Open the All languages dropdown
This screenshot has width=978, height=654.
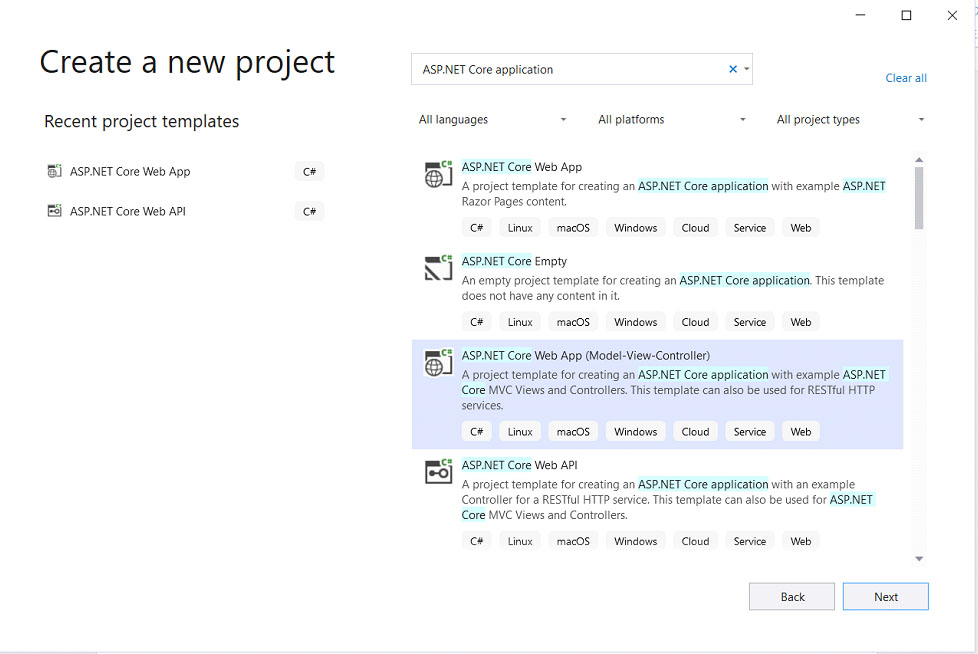(492, 120)
